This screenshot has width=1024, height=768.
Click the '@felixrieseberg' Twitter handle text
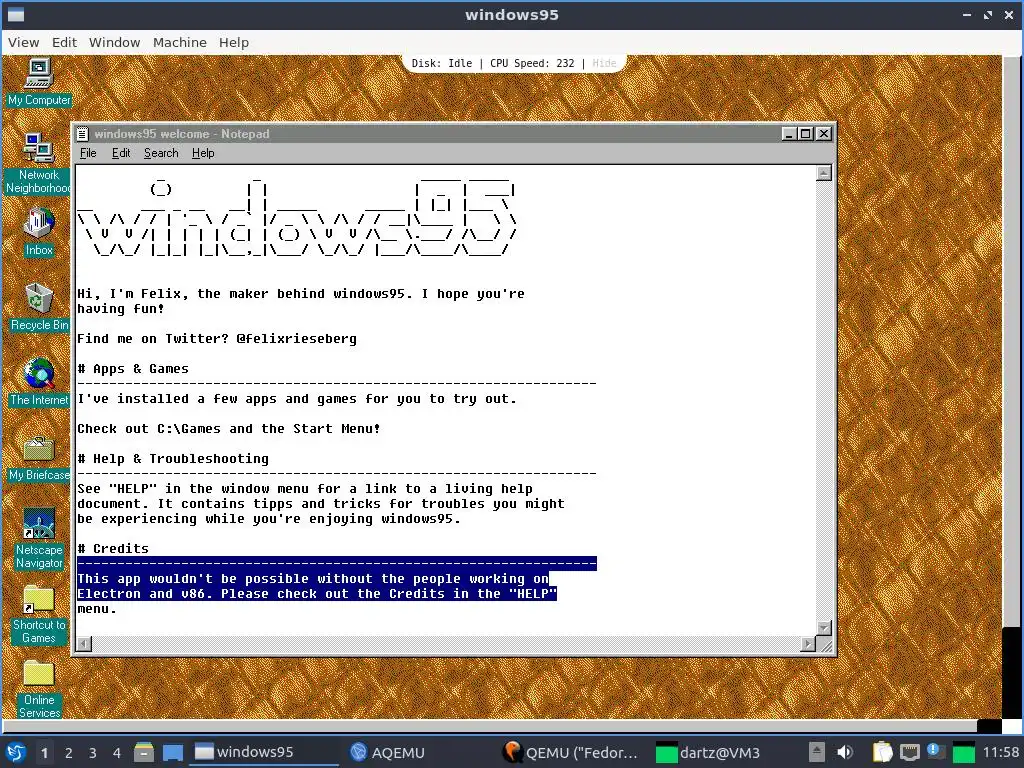tap(296, 338)
